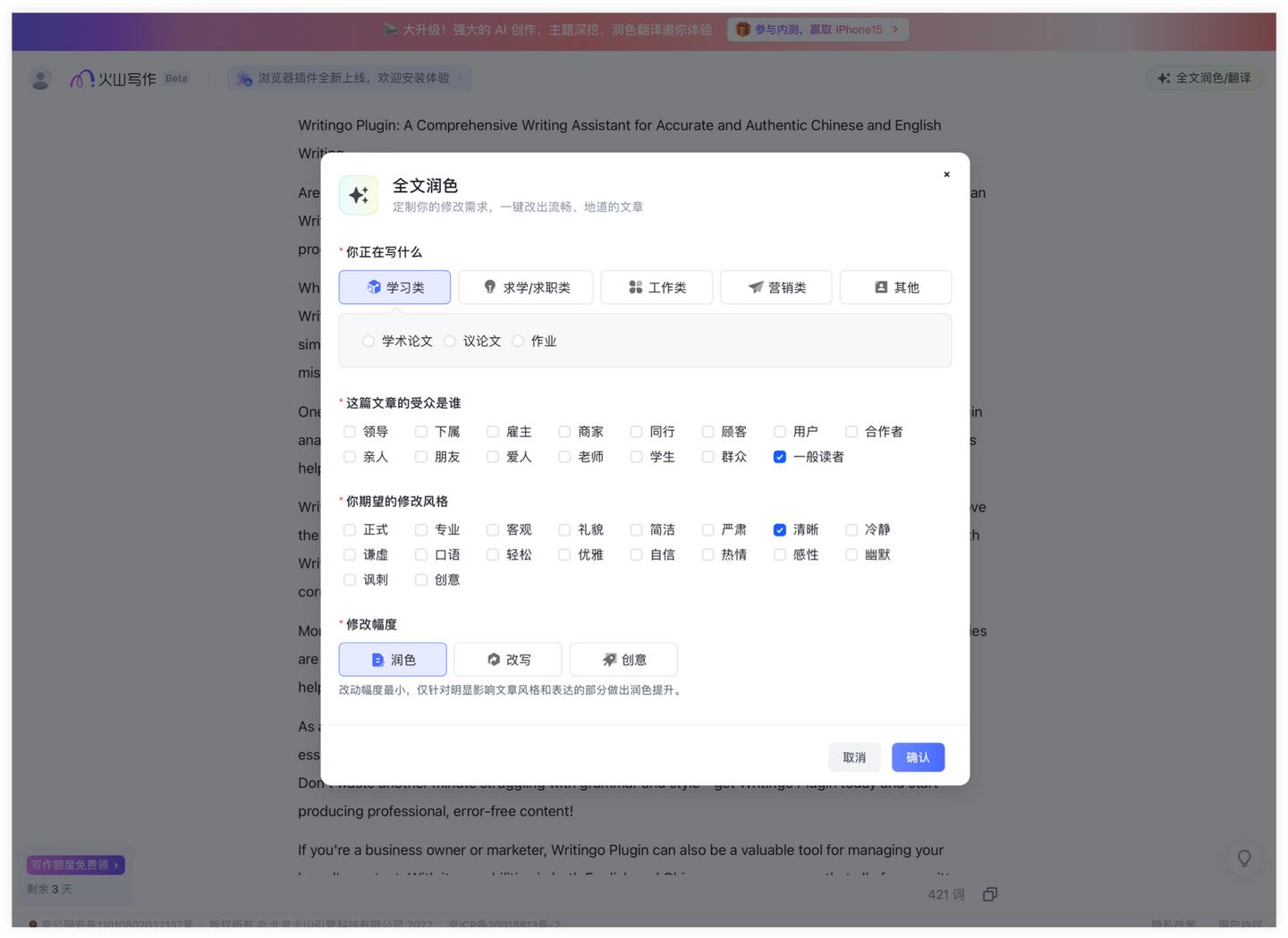The image size is (1288, 938).
Task: Tick the 礼貌 style checkbox
Action: (x=564, y=530)
